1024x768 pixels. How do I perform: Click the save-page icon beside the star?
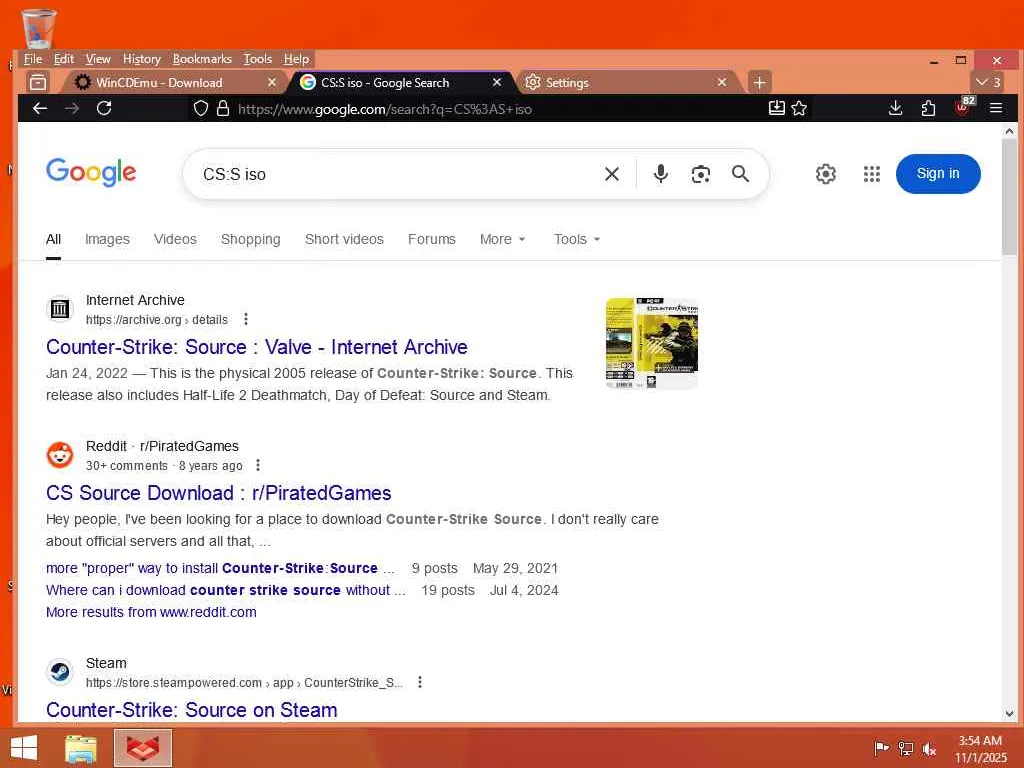click(x=776, y=108)
